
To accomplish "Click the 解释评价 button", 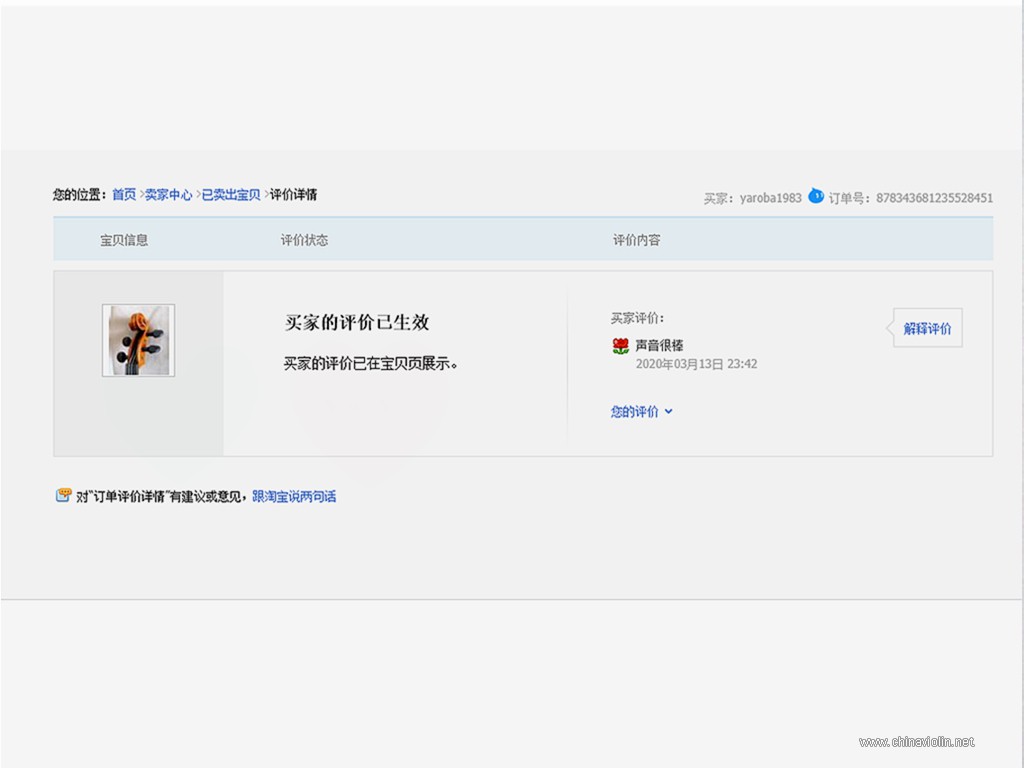I will 927,328.
